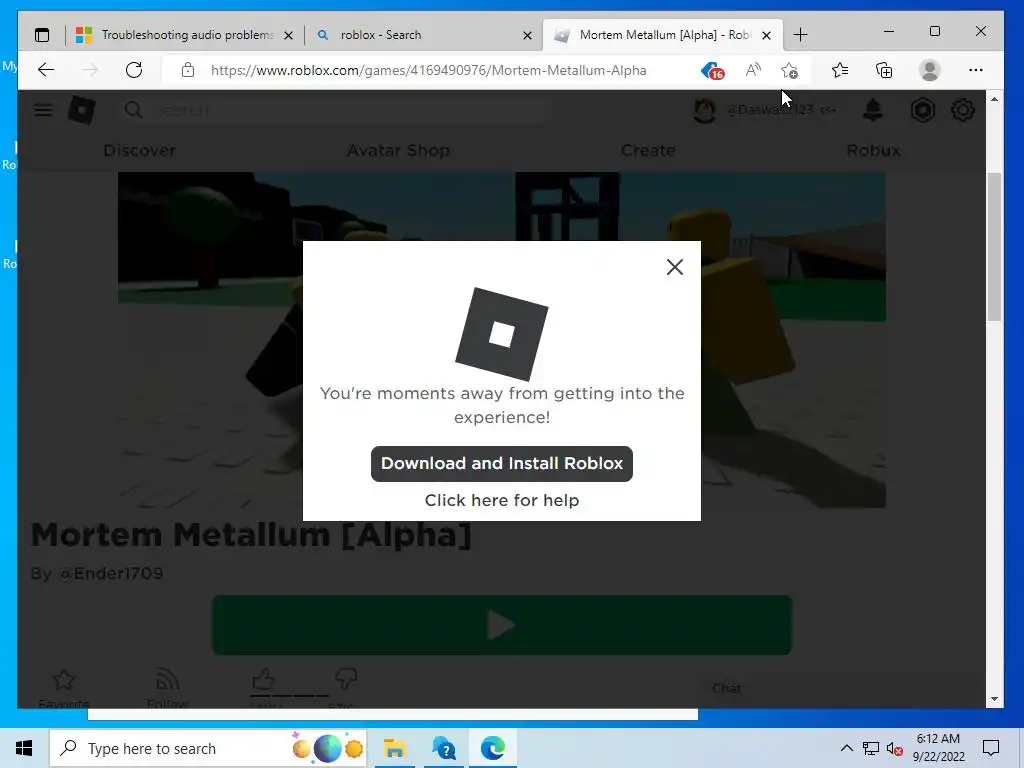Open Roblox notifications bell
Image resolution: width=1024 pixels, height=768 pixels.
click(872, 110)
